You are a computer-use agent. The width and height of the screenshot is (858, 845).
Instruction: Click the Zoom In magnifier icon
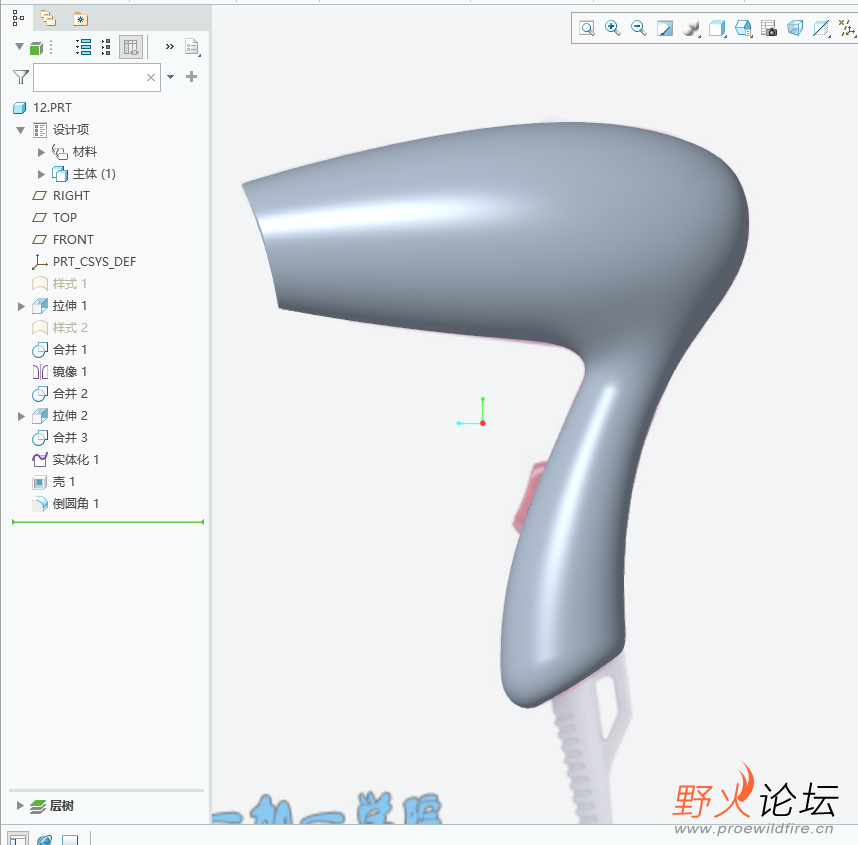click(x=612, y=28)
